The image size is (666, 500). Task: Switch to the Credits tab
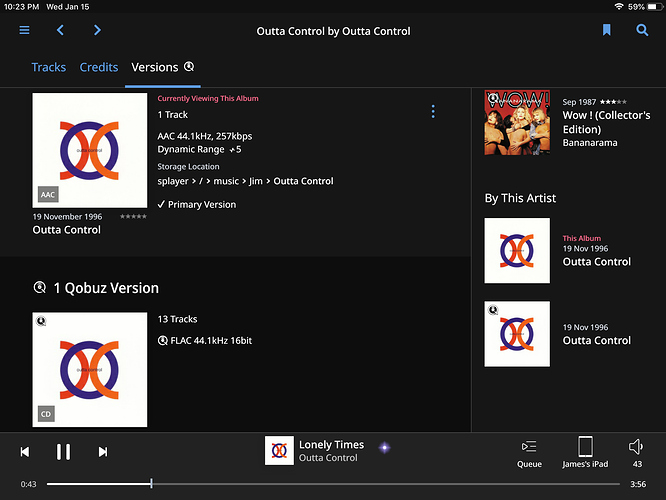pos(99,67)
